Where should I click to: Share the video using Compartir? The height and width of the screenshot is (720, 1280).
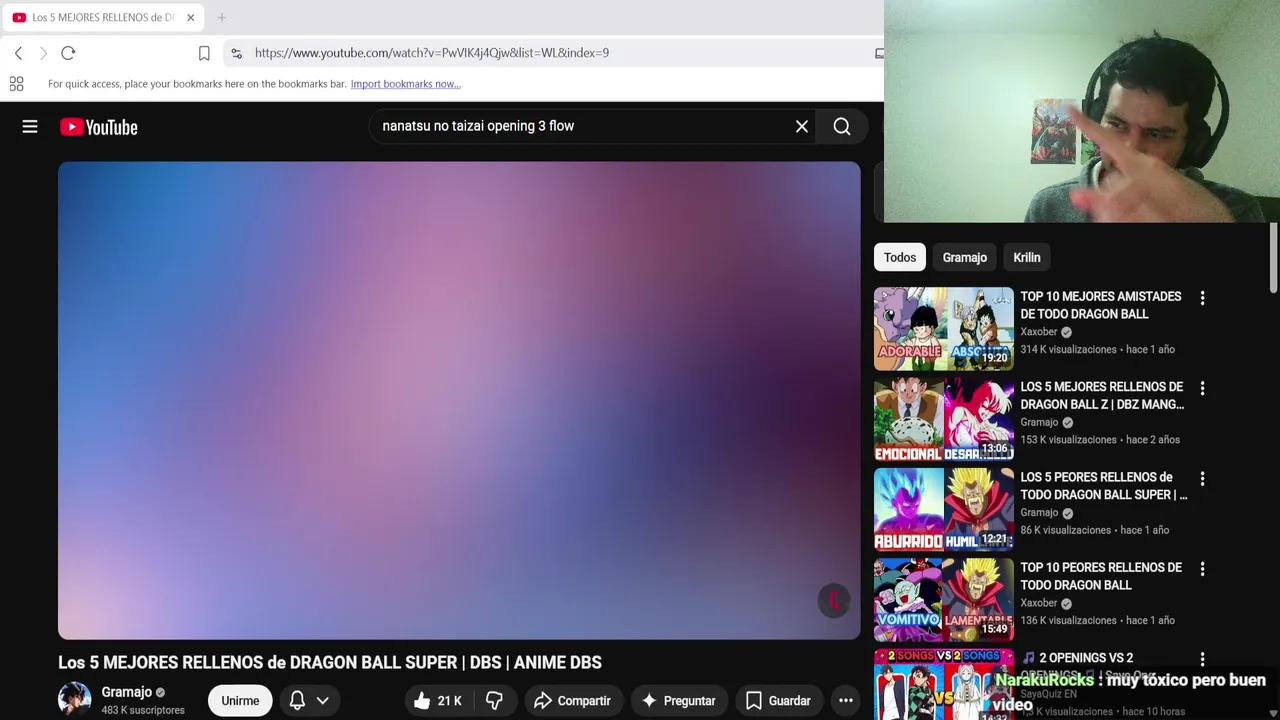572,701
